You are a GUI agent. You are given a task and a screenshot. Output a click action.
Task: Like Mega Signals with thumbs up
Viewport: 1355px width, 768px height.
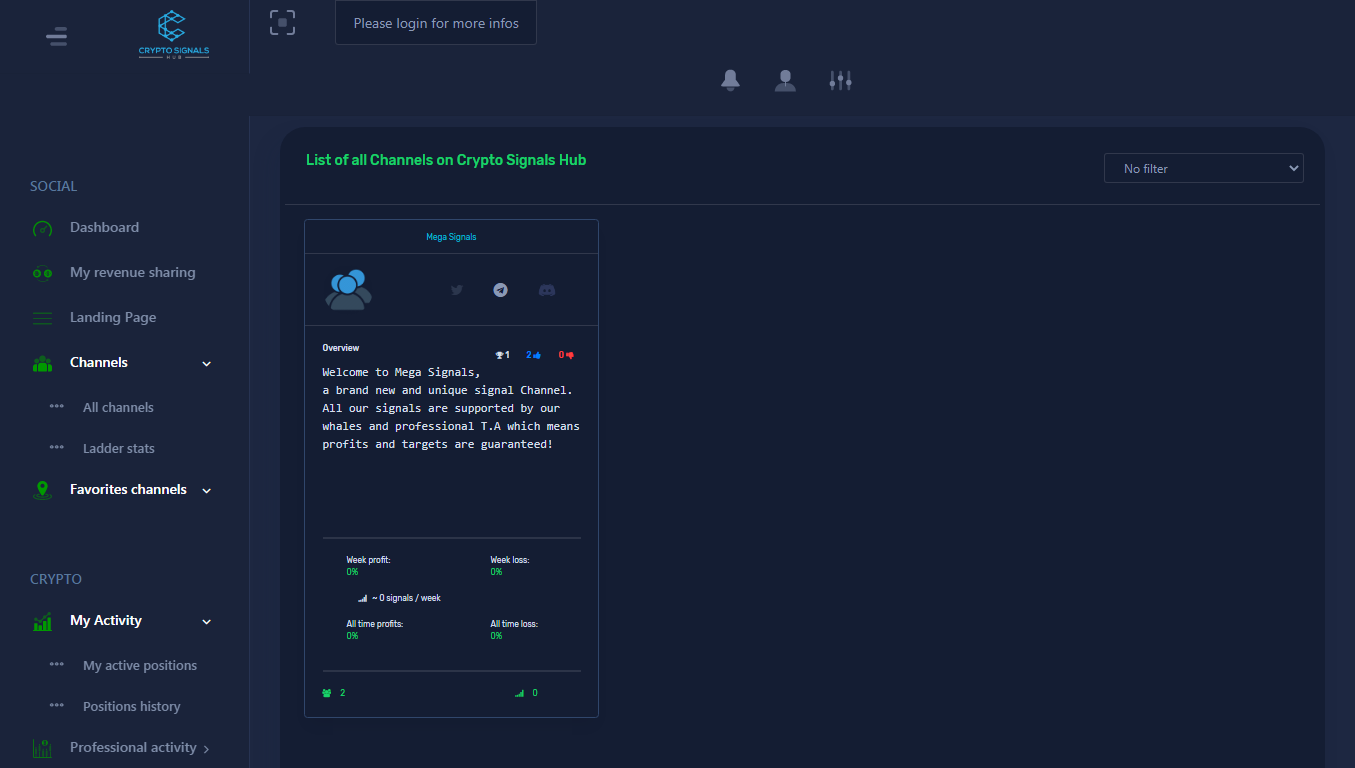pyautogui.click(x=537, y=355)
